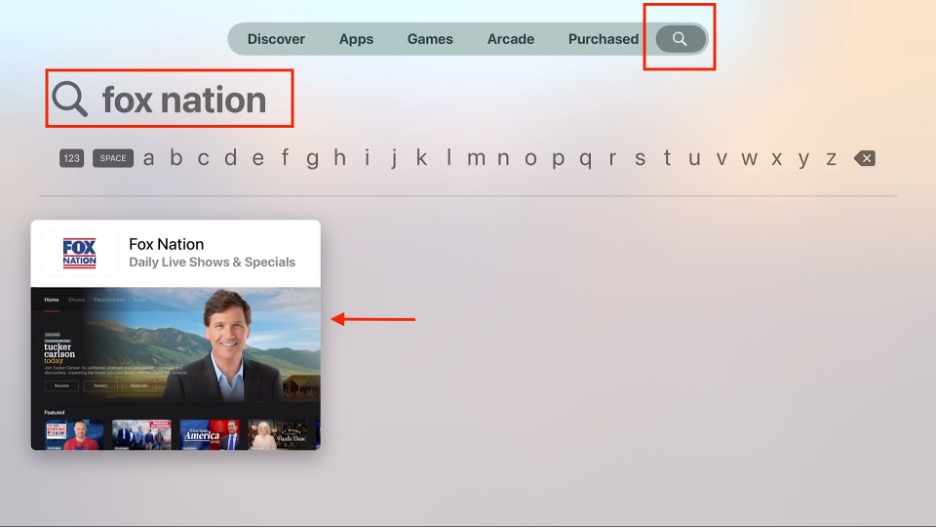Image resolution: width=936 pixels, height=528 pixels.
Task: Go to the Games tab
Action: click(430, 39)
